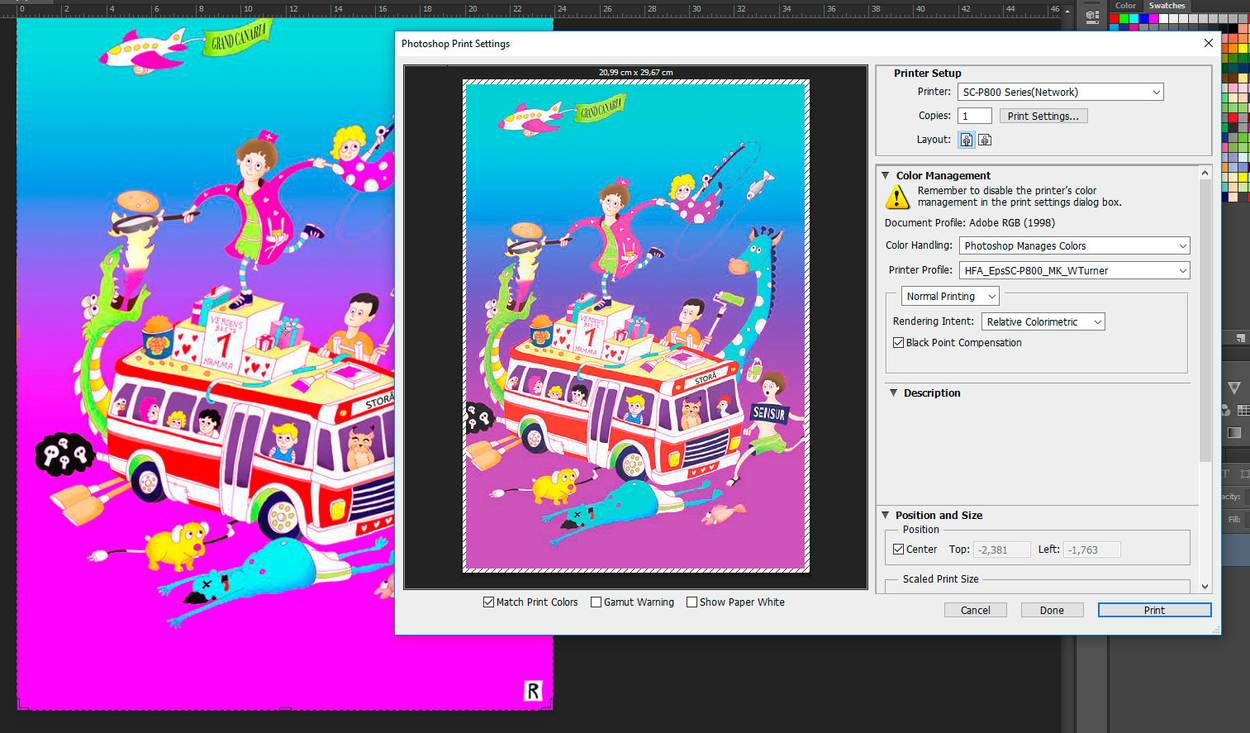The width and height of the screenshot is (1250, 733).
Task: Click the gradient adjustment icon in Photoshop panel
Action: coord(1234,433)
